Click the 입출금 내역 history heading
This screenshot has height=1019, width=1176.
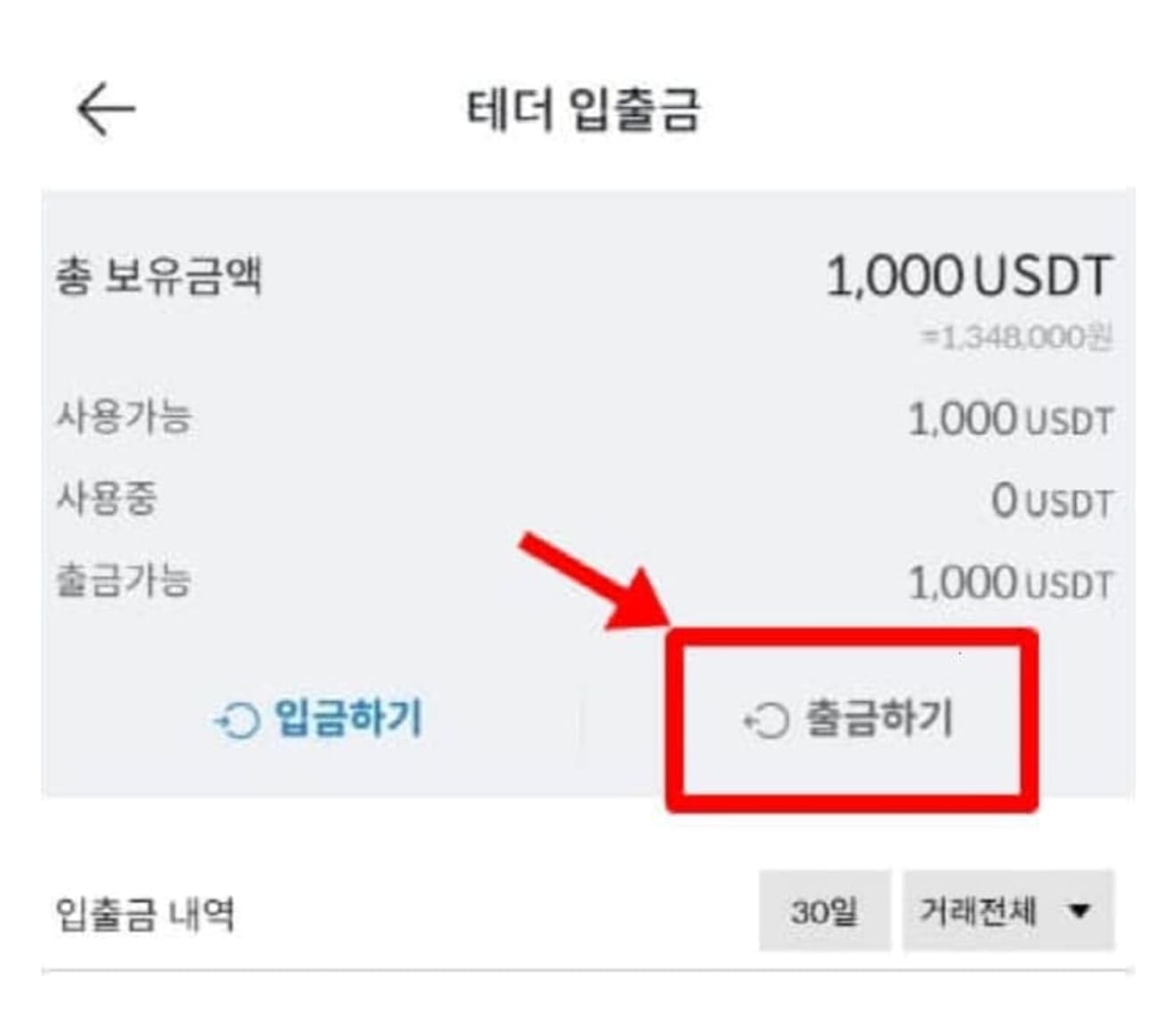coord(145,914)
